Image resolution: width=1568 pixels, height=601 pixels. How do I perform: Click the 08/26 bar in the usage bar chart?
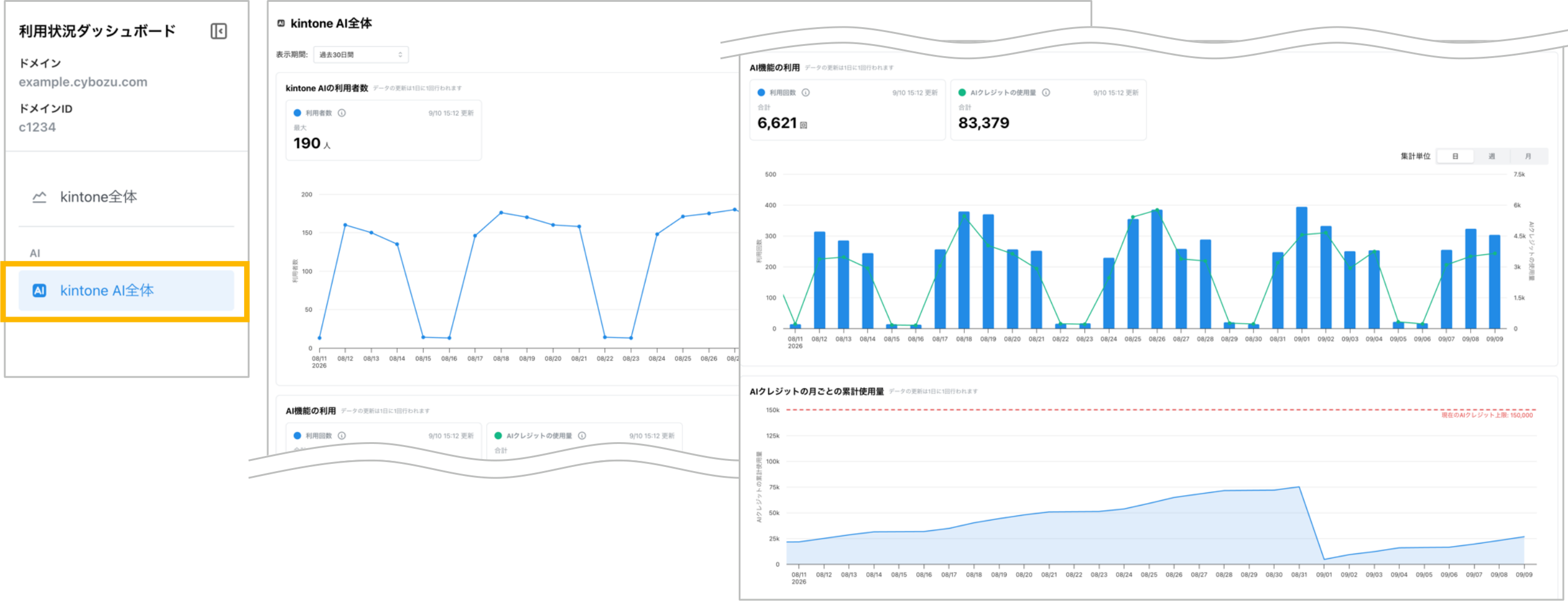pyautogui.click(x=1156, y=269)
